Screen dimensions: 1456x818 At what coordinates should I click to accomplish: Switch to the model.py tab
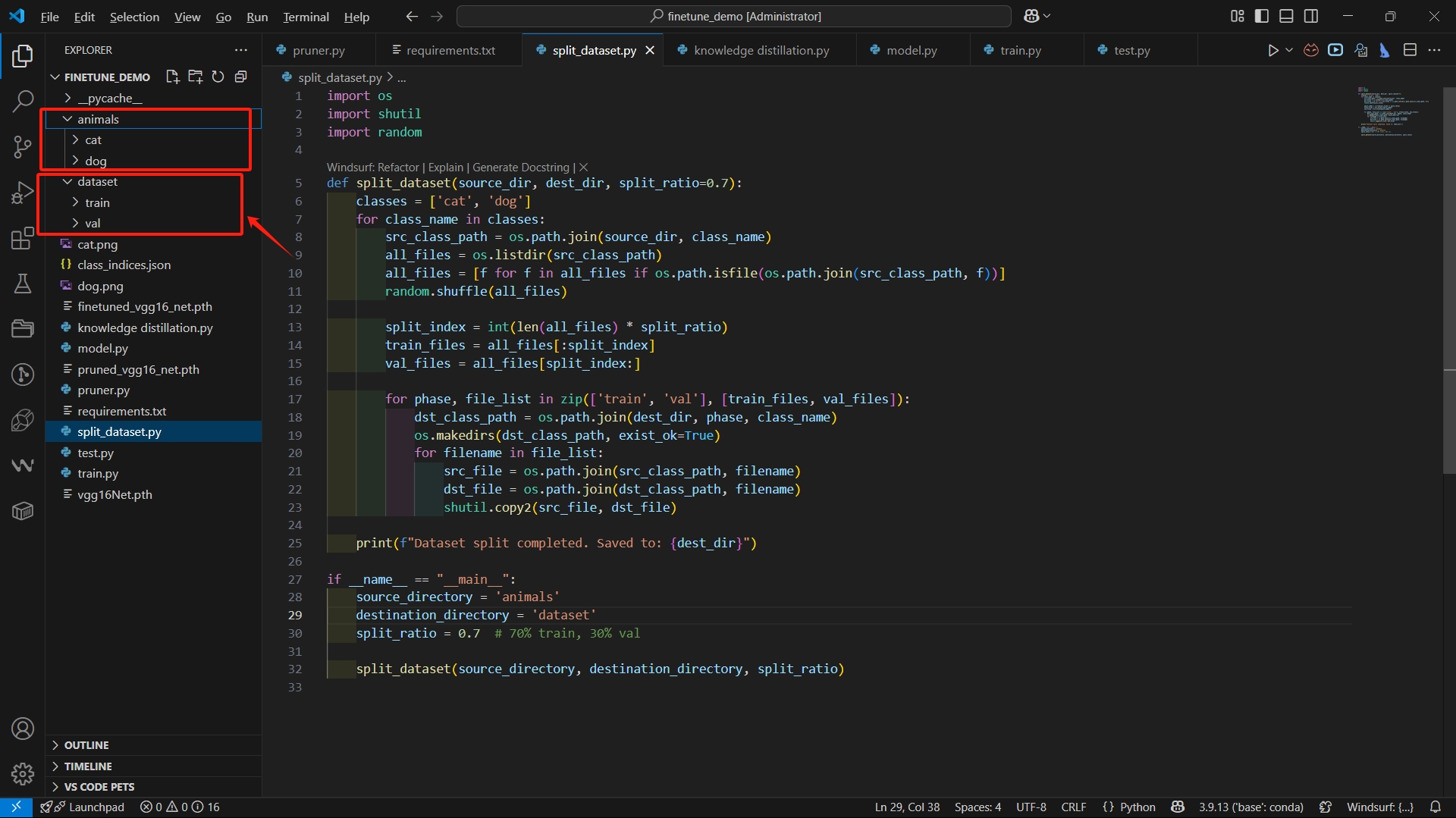click(912, 50)
